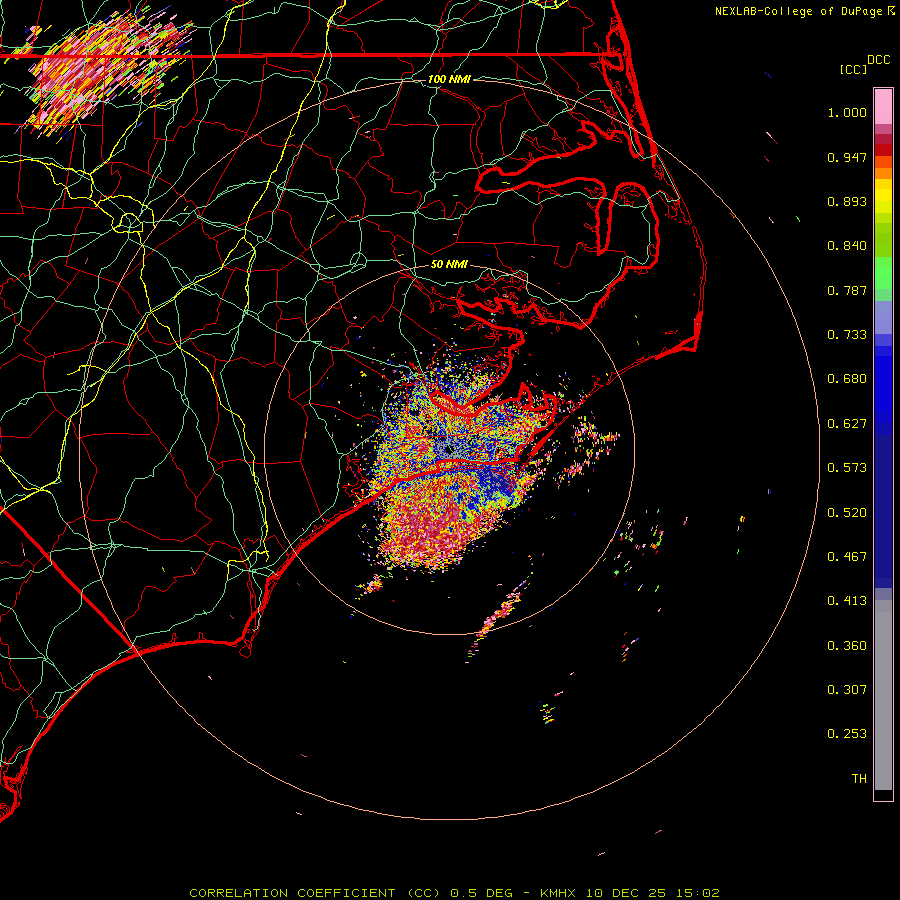Click the 100 NMI range ring label
Screen dimensions: 900x900
(x=449, y=79)
